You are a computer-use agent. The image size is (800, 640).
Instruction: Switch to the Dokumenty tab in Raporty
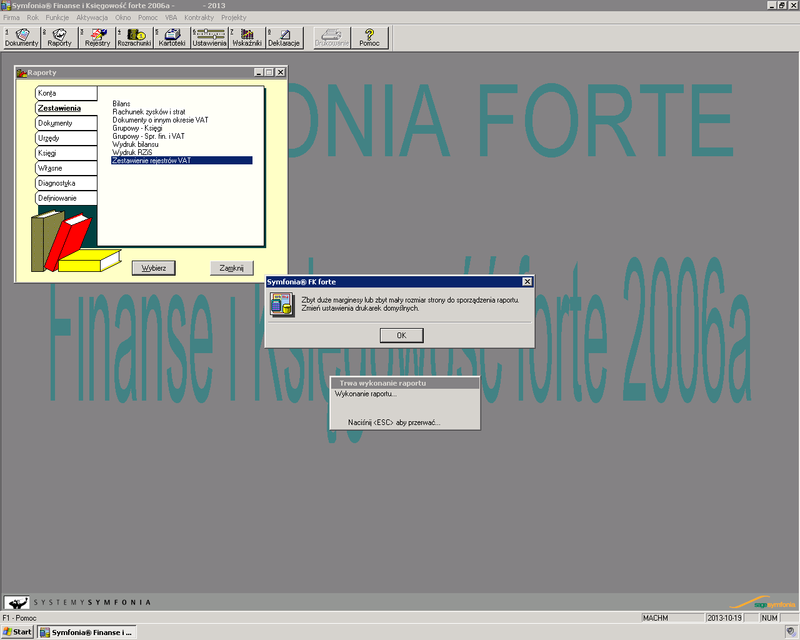point(66,123)
